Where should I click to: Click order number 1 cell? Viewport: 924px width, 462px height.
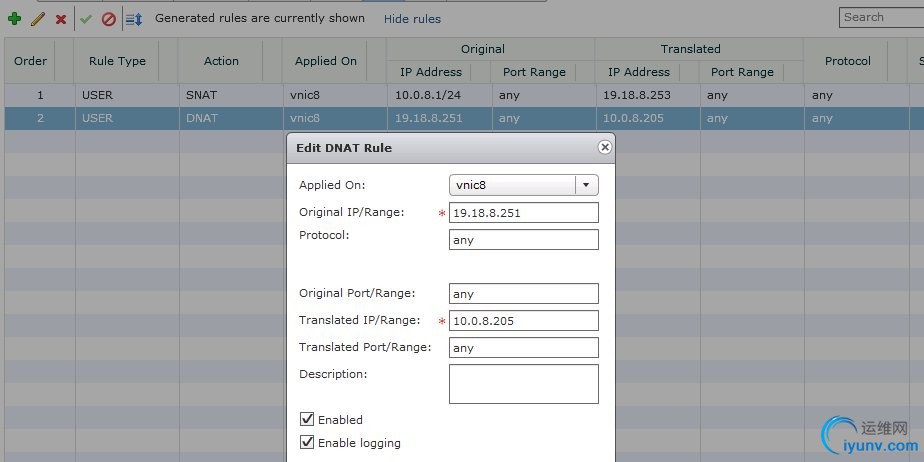coord(40,95)
